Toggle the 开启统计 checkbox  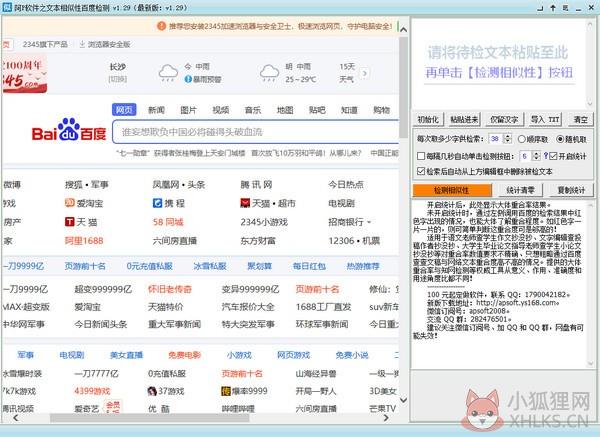click(553, 156)
